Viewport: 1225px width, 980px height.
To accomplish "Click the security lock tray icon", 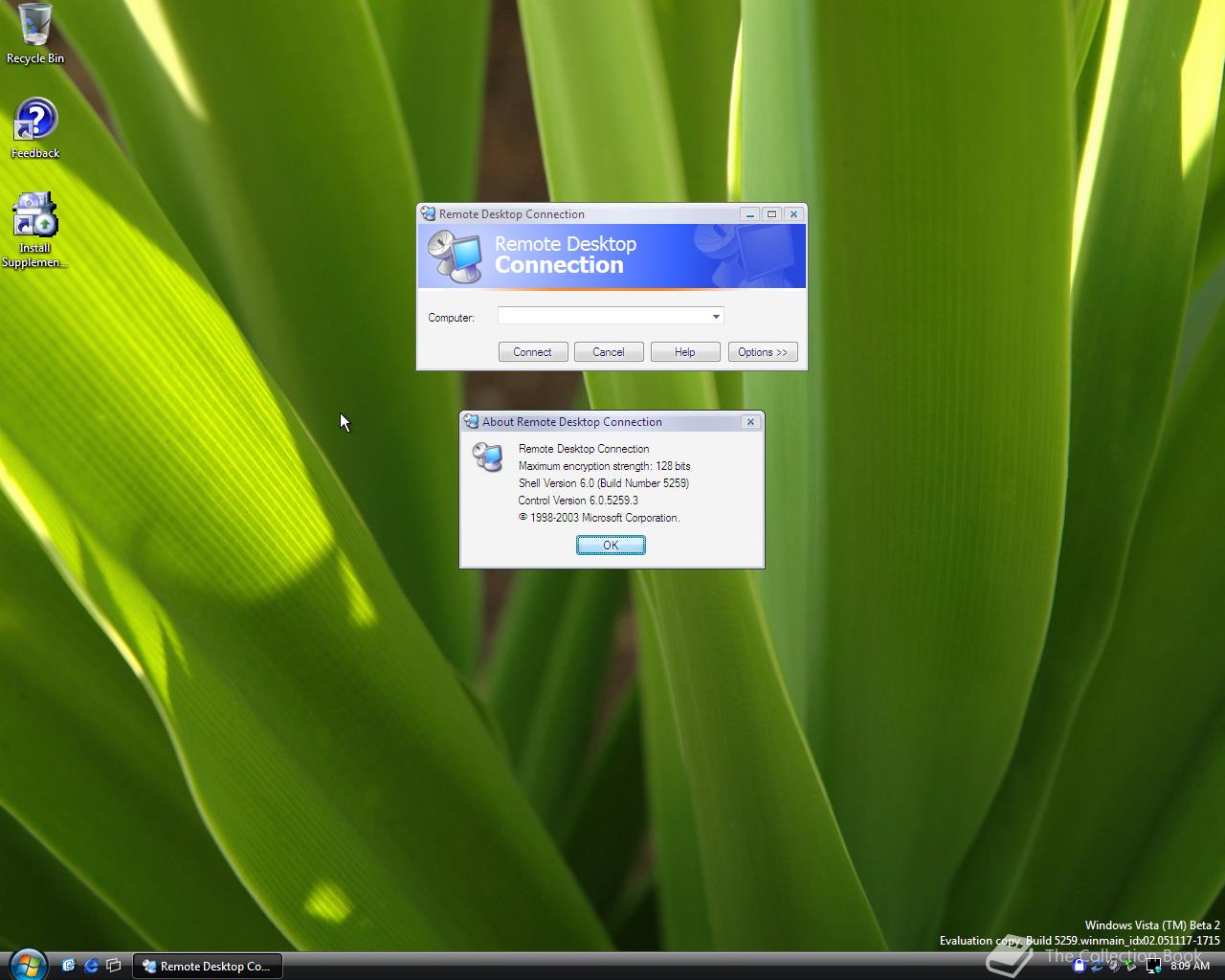I will 1080,965.
